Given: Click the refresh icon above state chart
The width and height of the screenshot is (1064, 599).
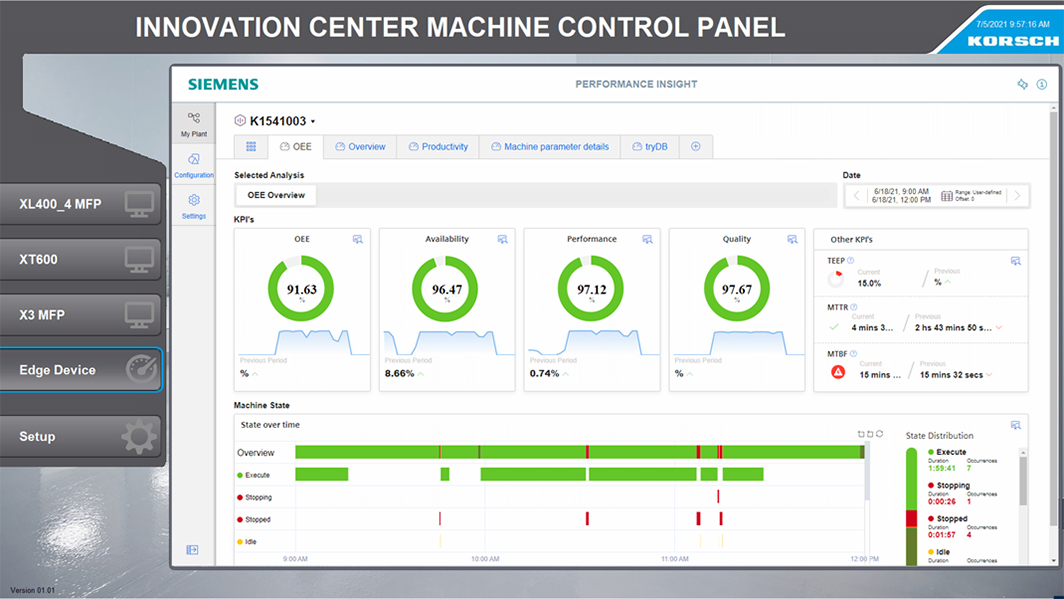Looking at the screenshot, I should click(x=879, y=433).
